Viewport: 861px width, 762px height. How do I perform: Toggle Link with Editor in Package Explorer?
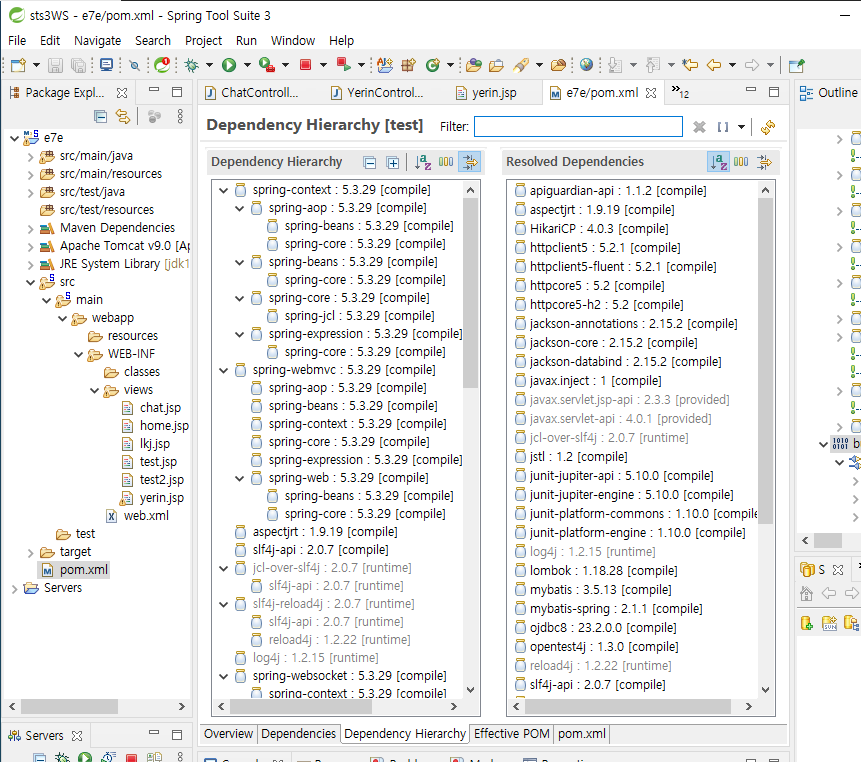[123, 116]
